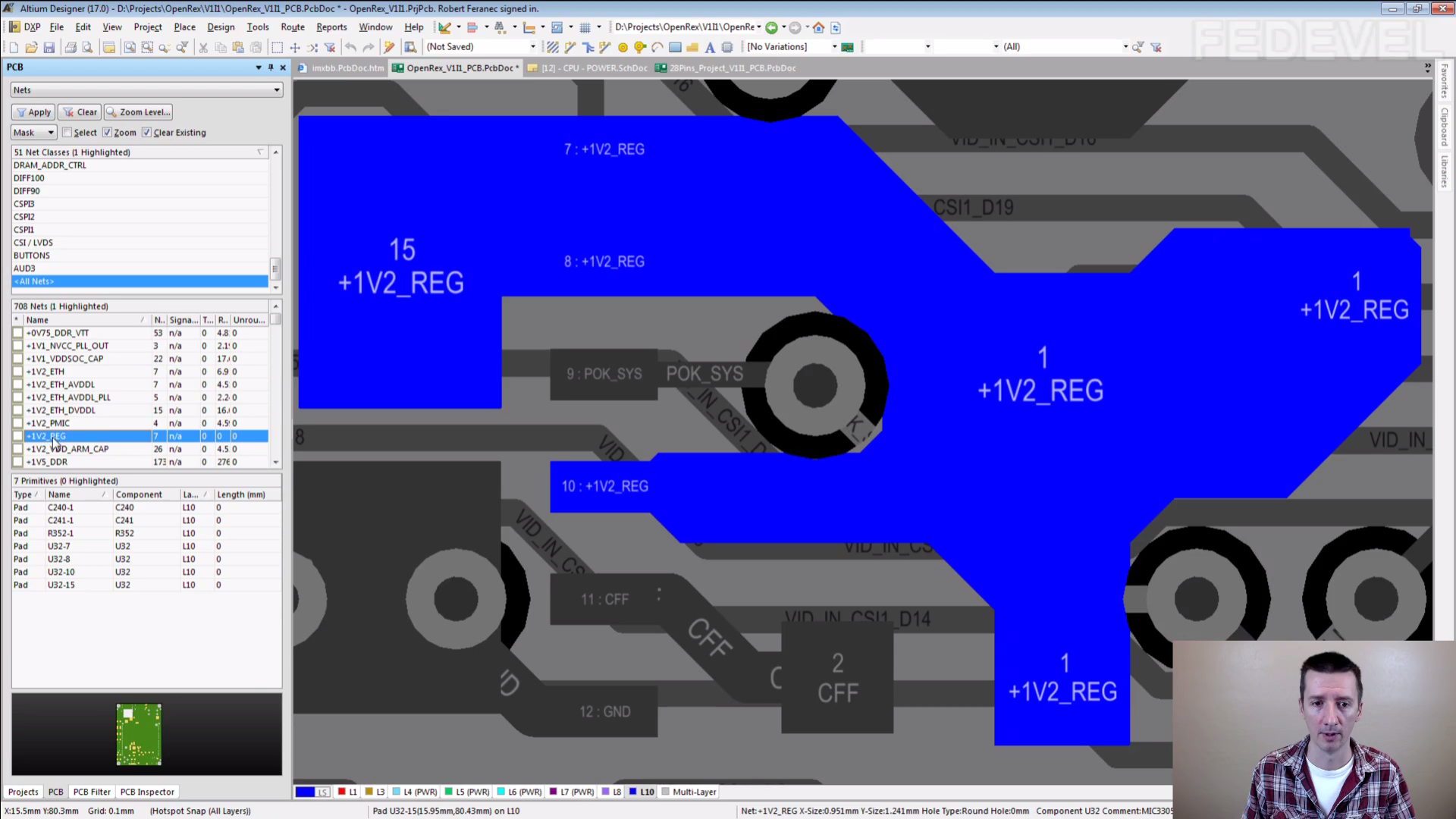Click the Place String text tool
1456x819 pixels.
click(710, 47)
